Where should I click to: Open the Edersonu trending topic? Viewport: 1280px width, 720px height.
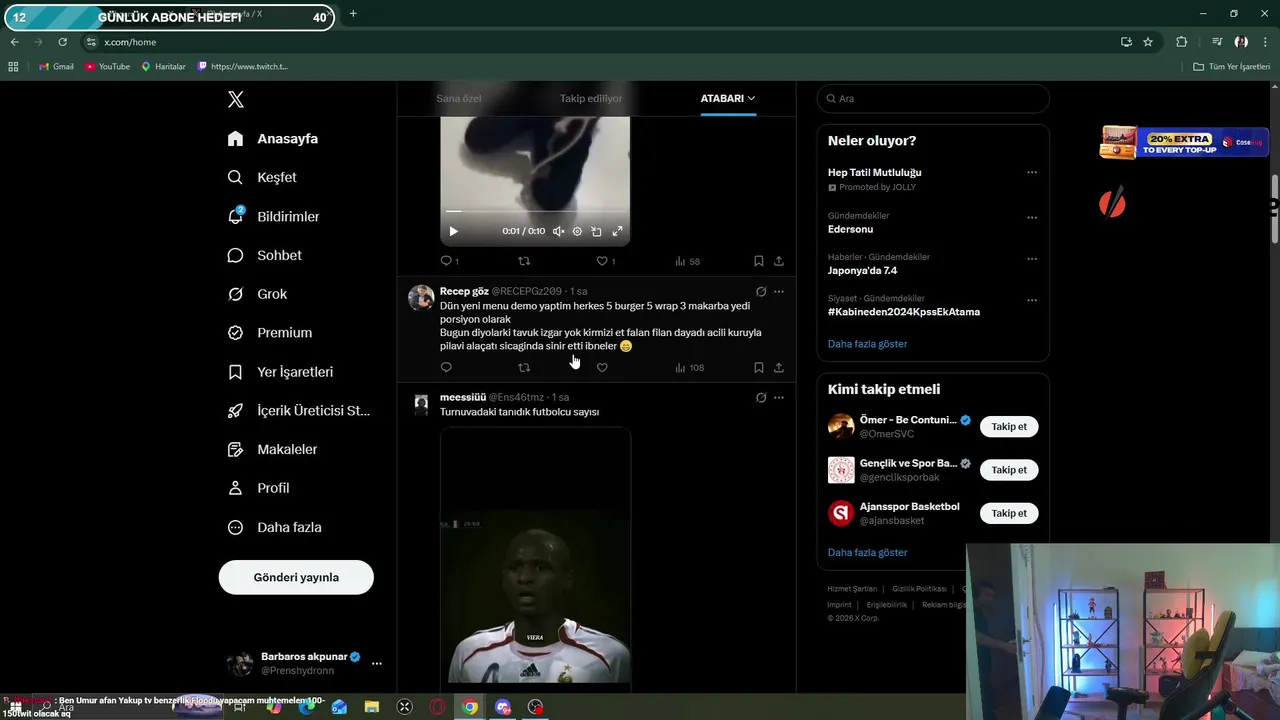click(850, 229)
